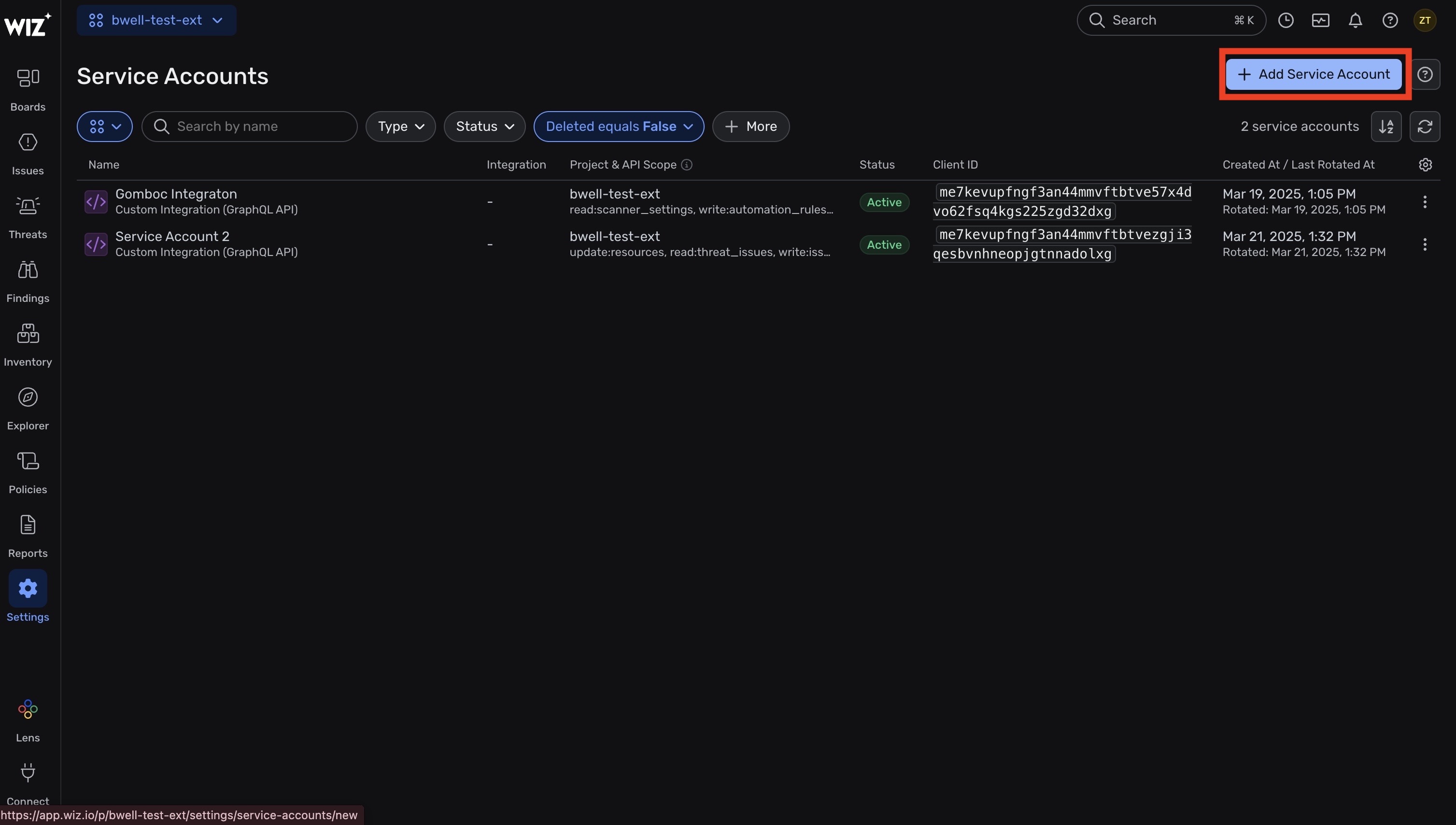The image size is (1456, 825).
Task: Click the Active status badge for Gomboc Integraton
Action: [884, 202]
